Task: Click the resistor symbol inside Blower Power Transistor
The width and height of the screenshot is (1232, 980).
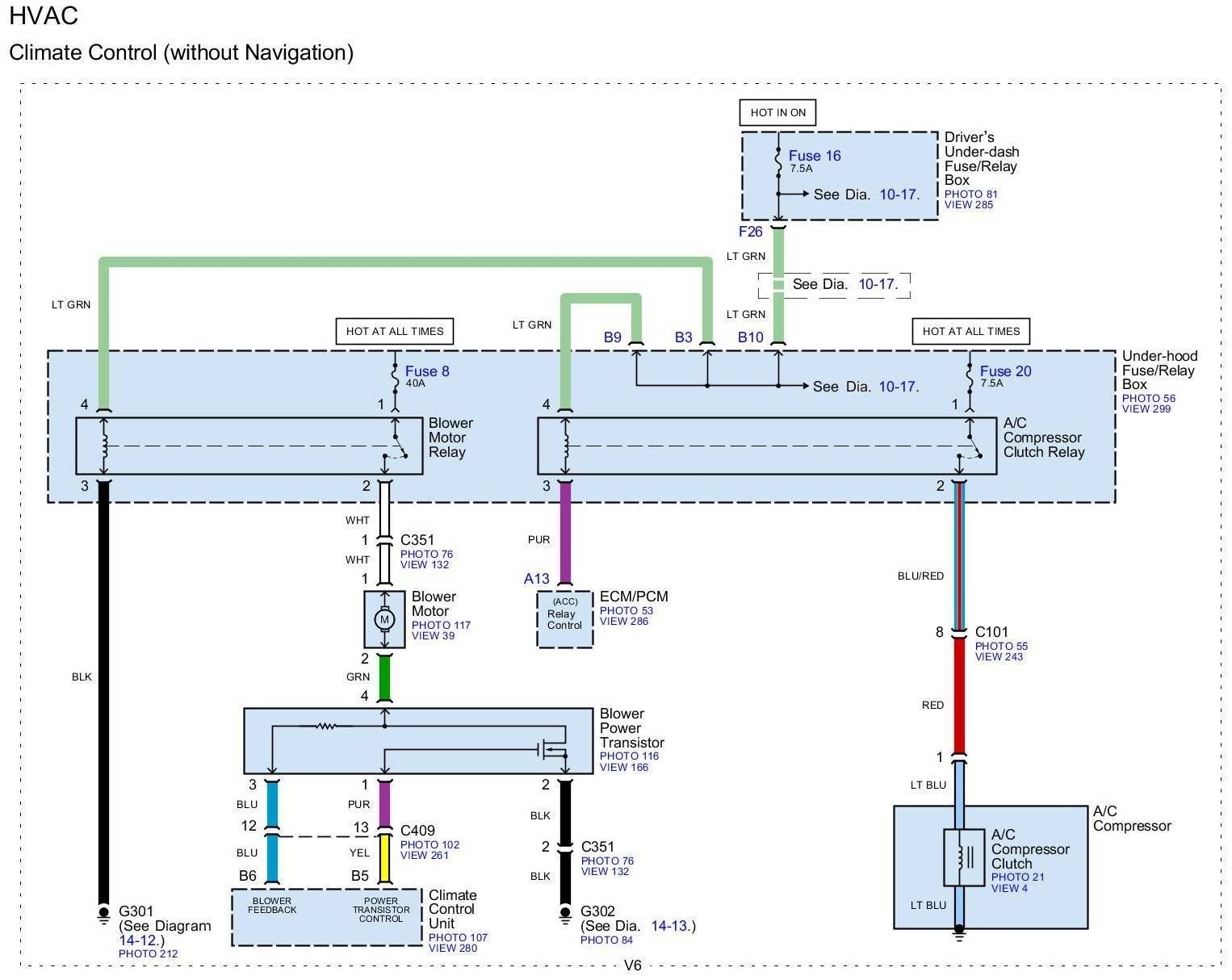Action: [325, 726]
